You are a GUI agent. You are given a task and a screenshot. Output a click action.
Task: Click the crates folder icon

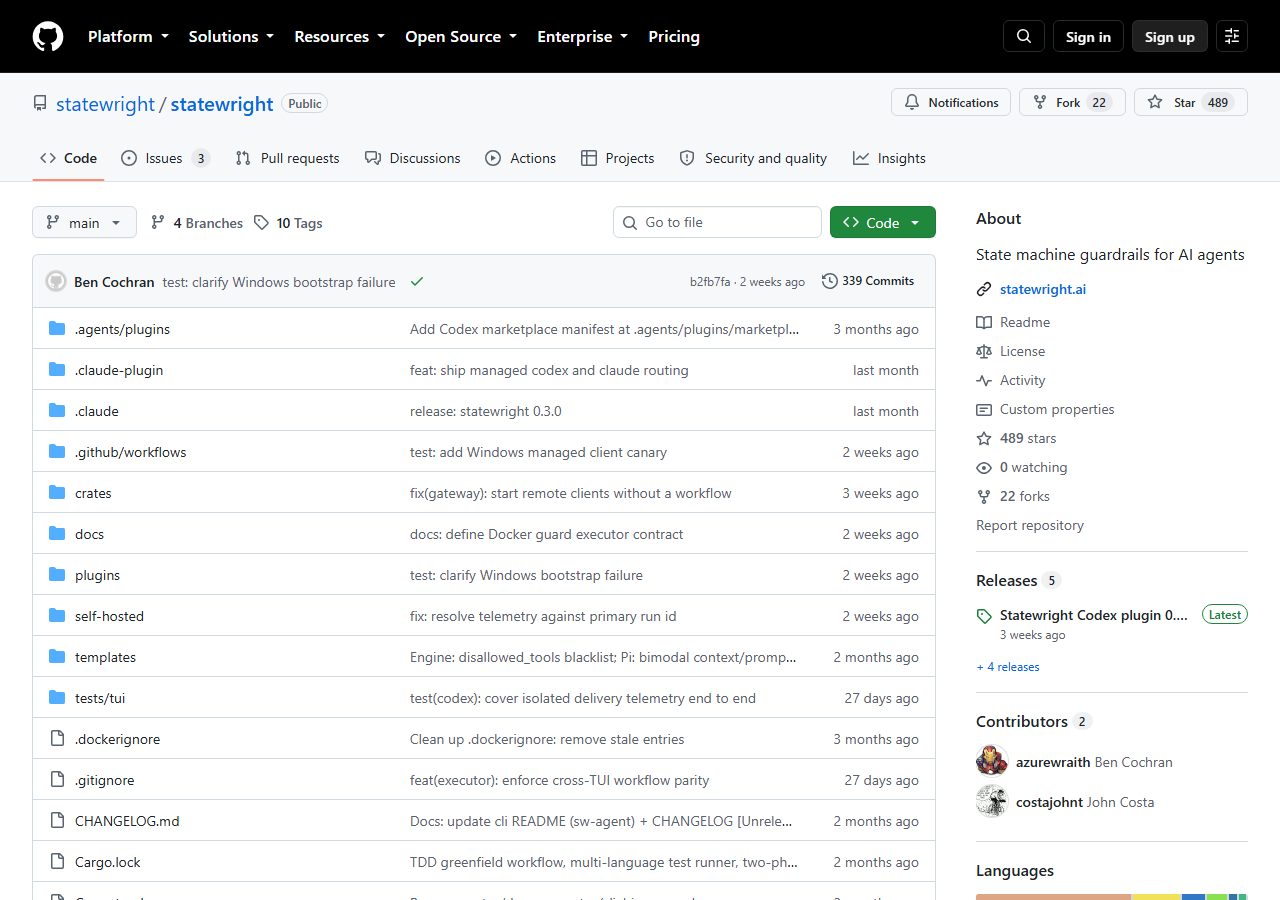click(57, 493)
